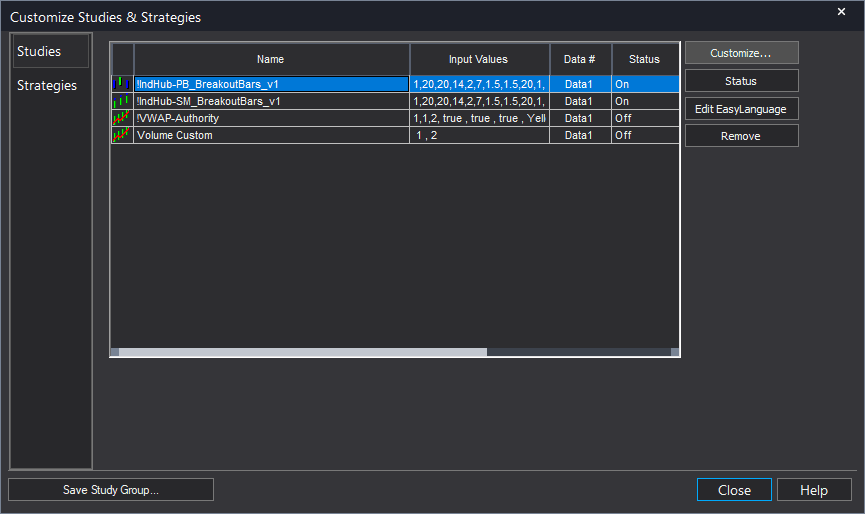The width and height of the screenshot is (865, 514).
Task: Click the Off status of Volume Custom
Action: 645,135
